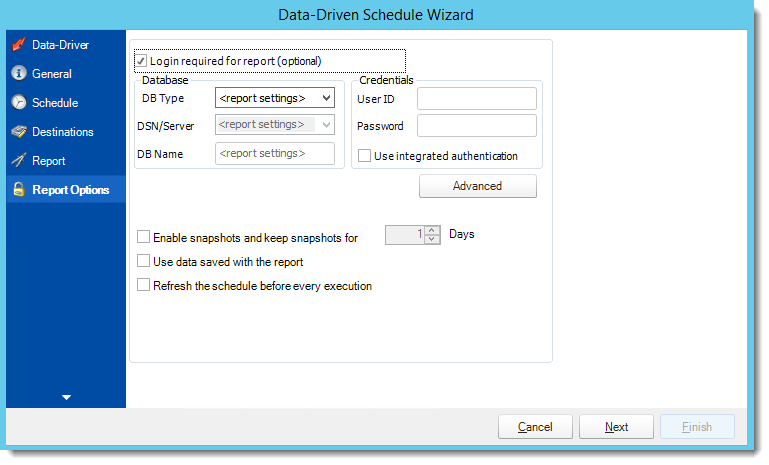This screenshot has width=769, height=465.
Task: Click the Data-Driver pencil icon in sidebar
Action: [19, 45]
